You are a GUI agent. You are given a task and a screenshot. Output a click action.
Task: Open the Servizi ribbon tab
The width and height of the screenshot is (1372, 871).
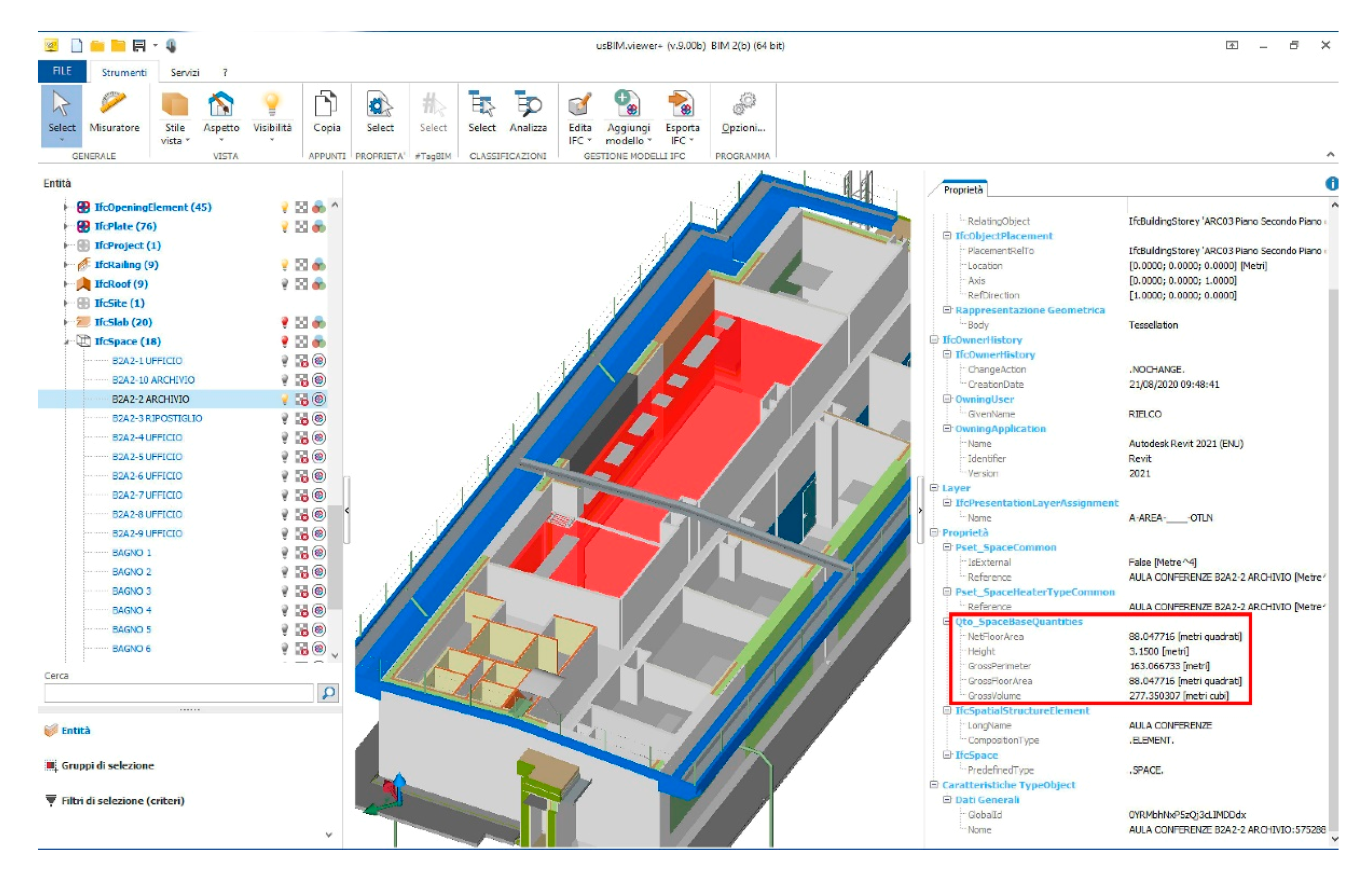184,72
